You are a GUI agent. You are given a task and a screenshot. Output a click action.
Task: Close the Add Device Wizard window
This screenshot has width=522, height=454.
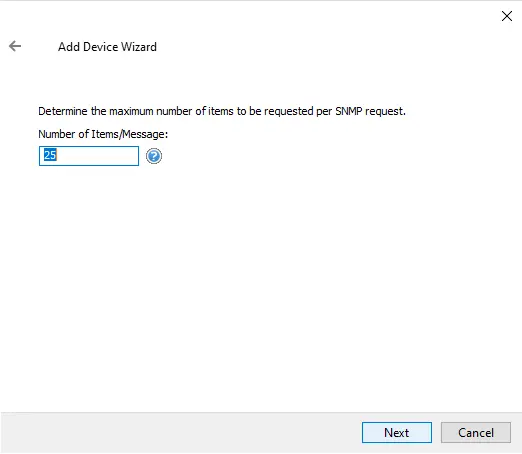(x=507, y=16)
